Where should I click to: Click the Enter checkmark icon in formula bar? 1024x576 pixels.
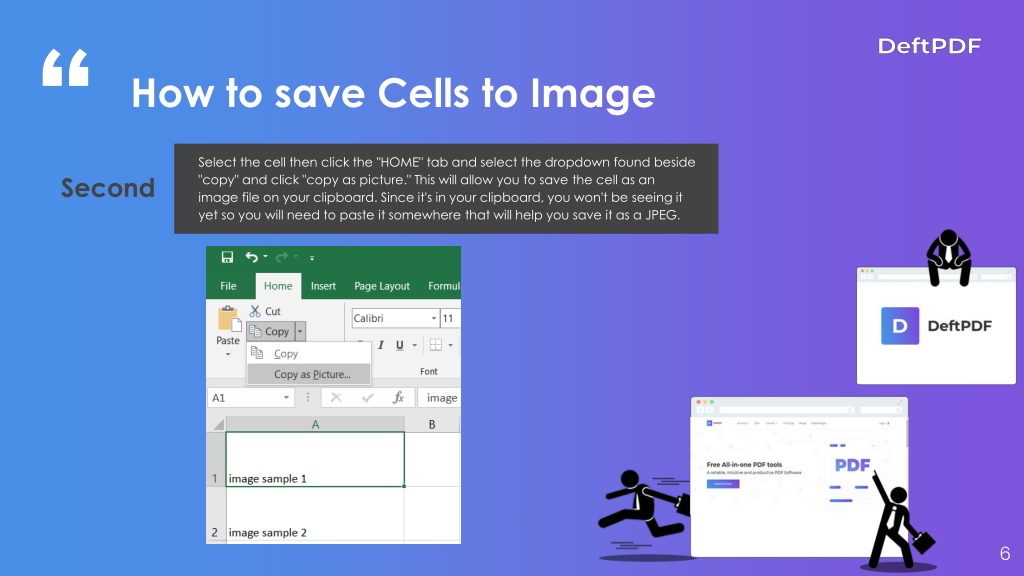click(368, 398)
